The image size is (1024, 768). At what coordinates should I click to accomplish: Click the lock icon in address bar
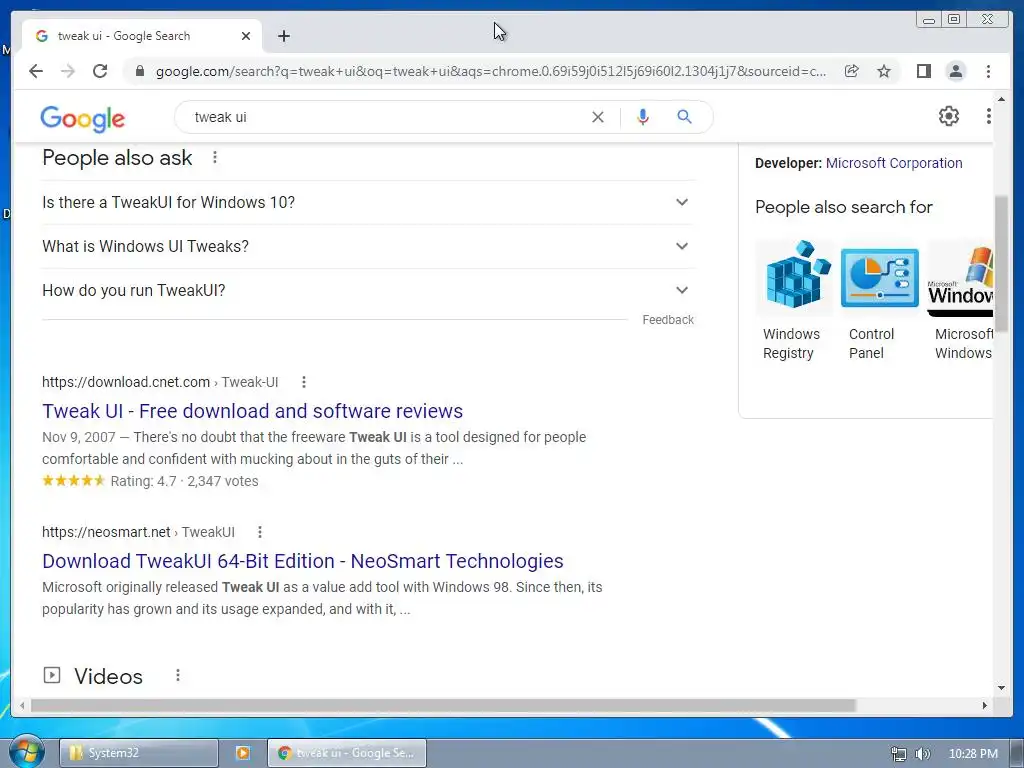click(x=140, y=71)
